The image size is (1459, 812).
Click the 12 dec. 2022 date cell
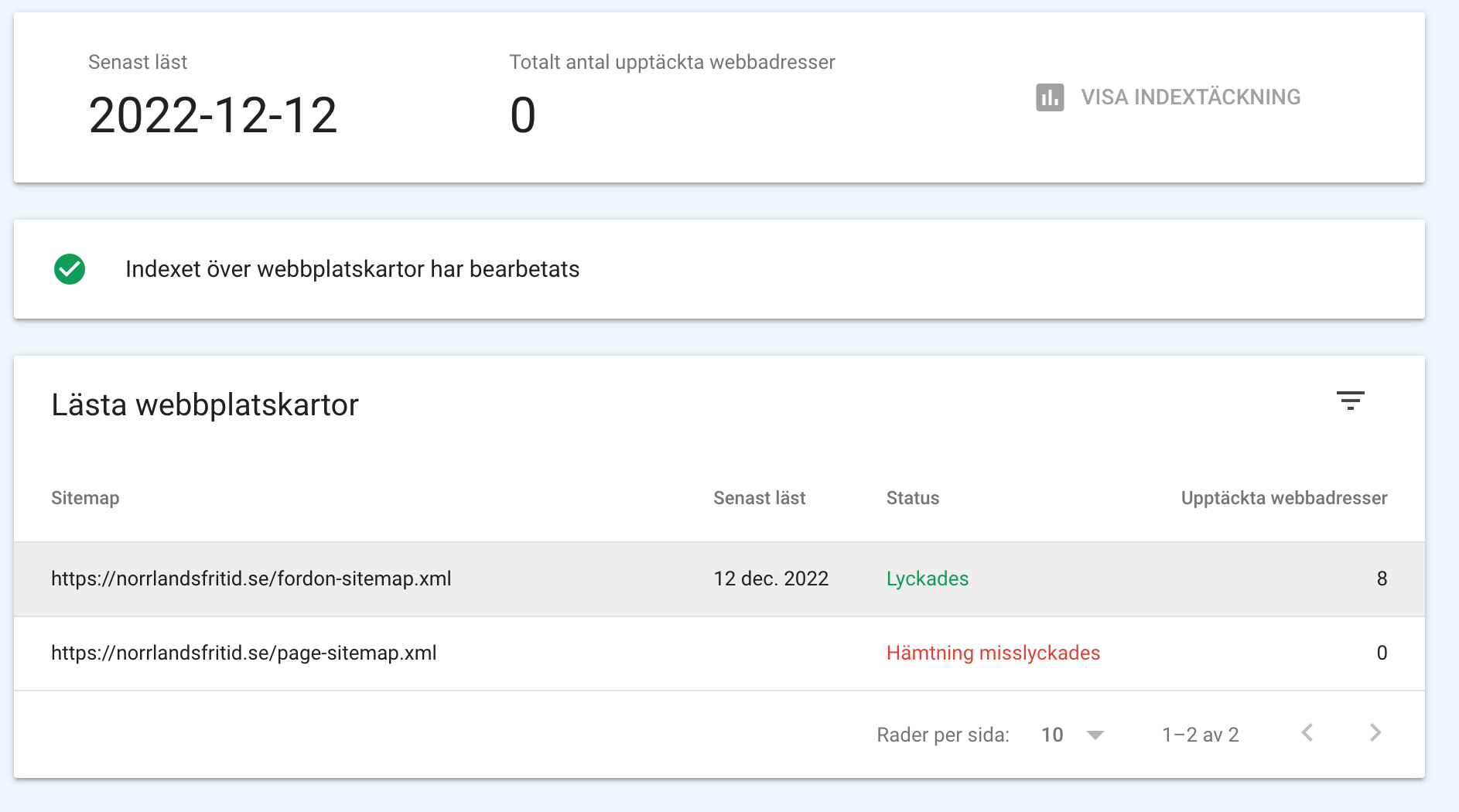771,578
